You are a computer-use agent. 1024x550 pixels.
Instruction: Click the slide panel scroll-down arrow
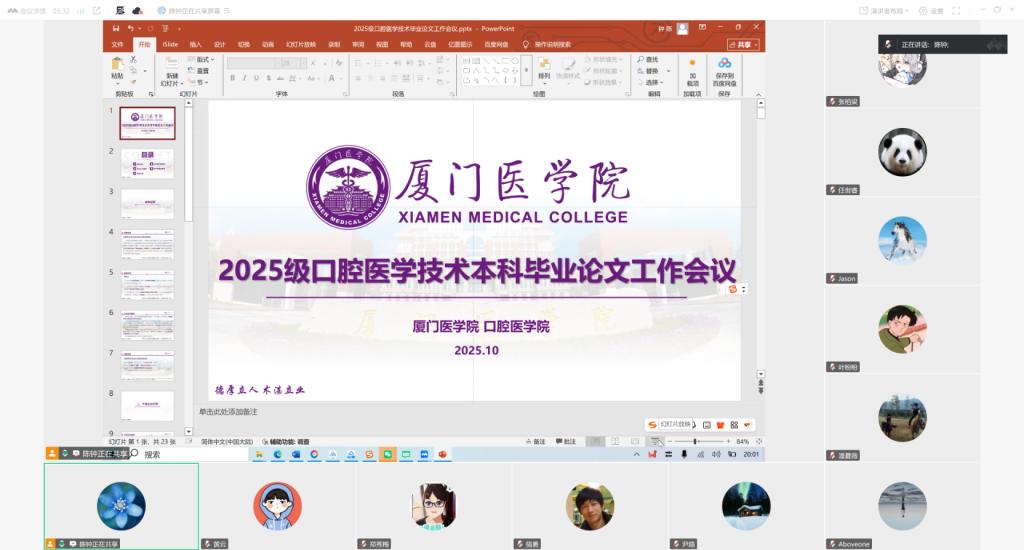pyautogui.click(x=189, y=431)
